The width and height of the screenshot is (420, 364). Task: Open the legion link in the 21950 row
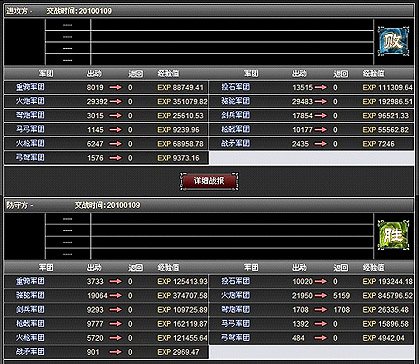[235, 295]
